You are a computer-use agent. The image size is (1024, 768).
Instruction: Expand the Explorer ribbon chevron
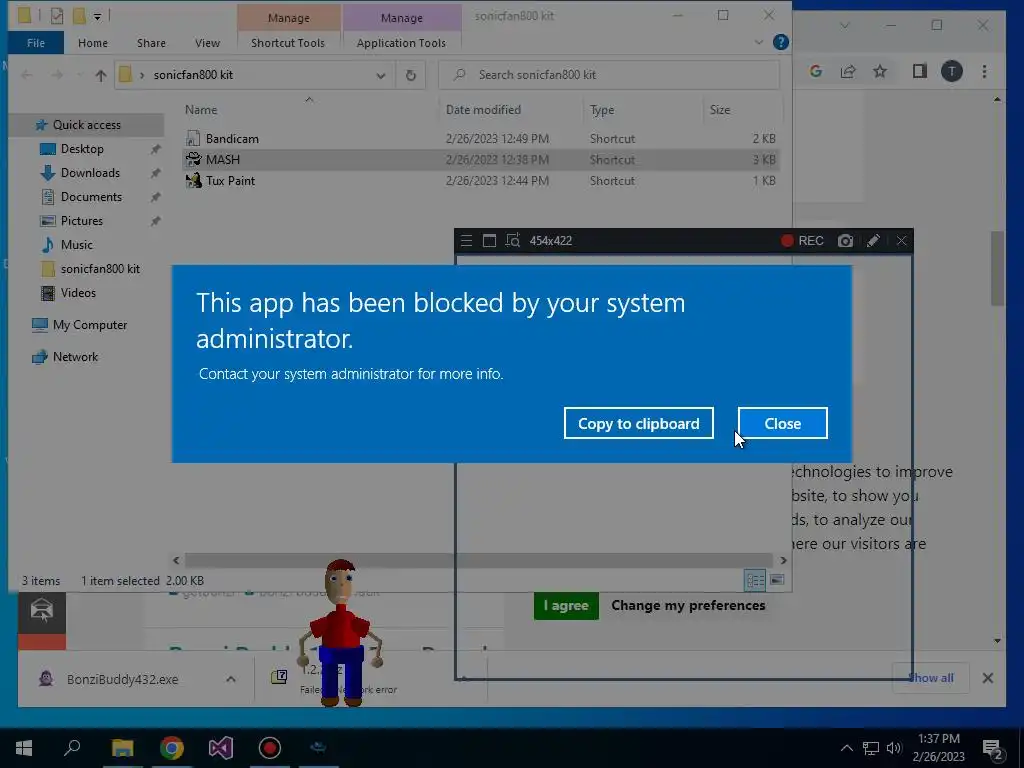pos(758,42)
